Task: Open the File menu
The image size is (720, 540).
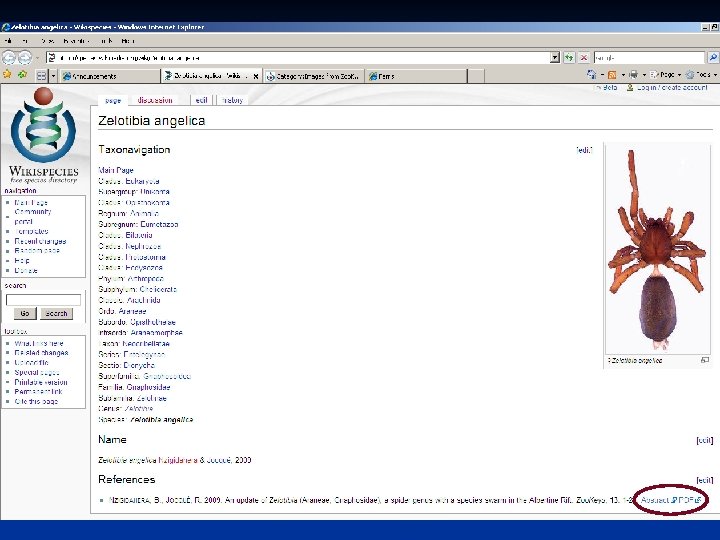Action: tap(8, 41)
